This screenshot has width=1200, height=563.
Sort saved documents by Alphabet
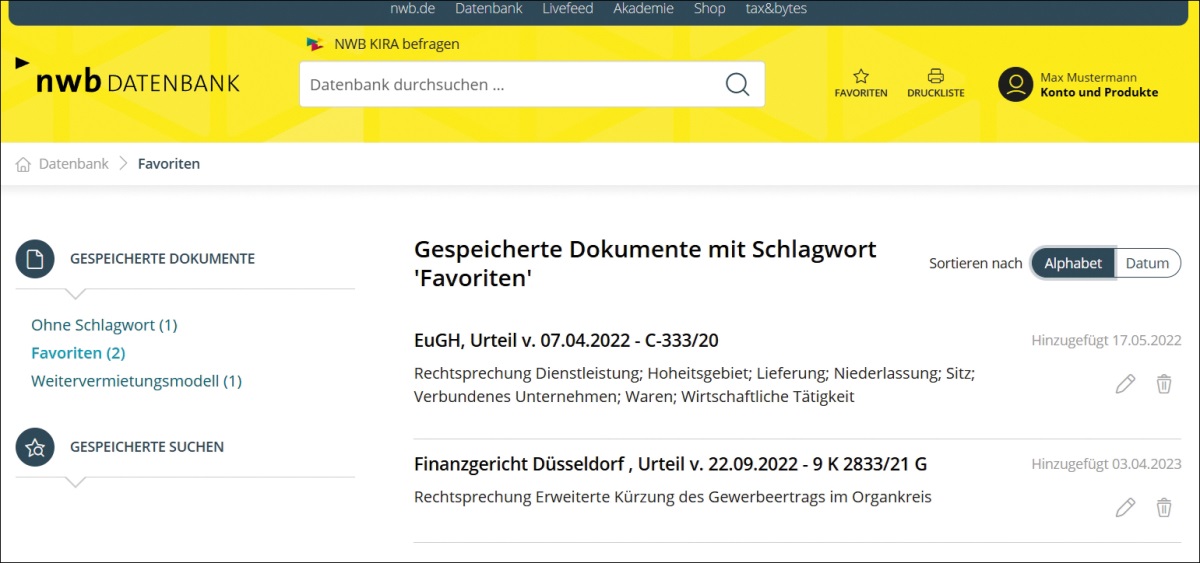point(1073,263)
